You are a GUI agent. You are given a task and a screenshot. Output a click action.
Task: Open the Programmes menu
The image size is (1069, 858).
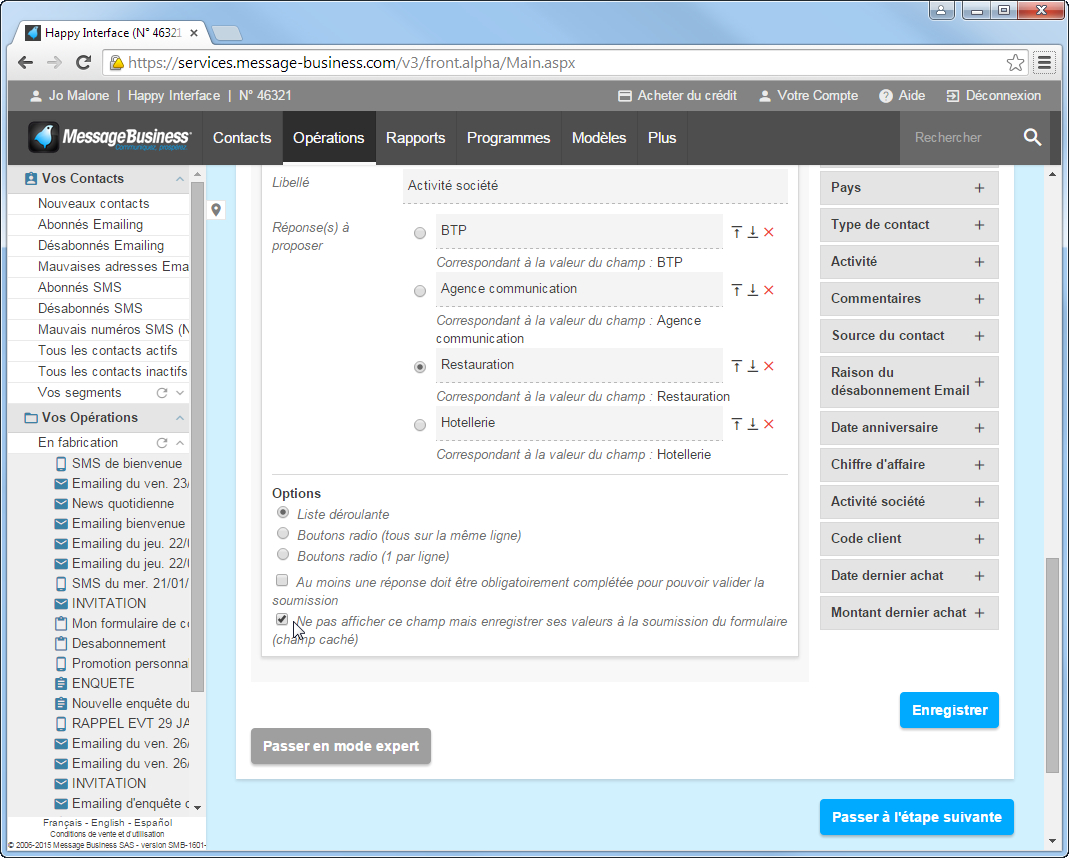tap(508, 138)
